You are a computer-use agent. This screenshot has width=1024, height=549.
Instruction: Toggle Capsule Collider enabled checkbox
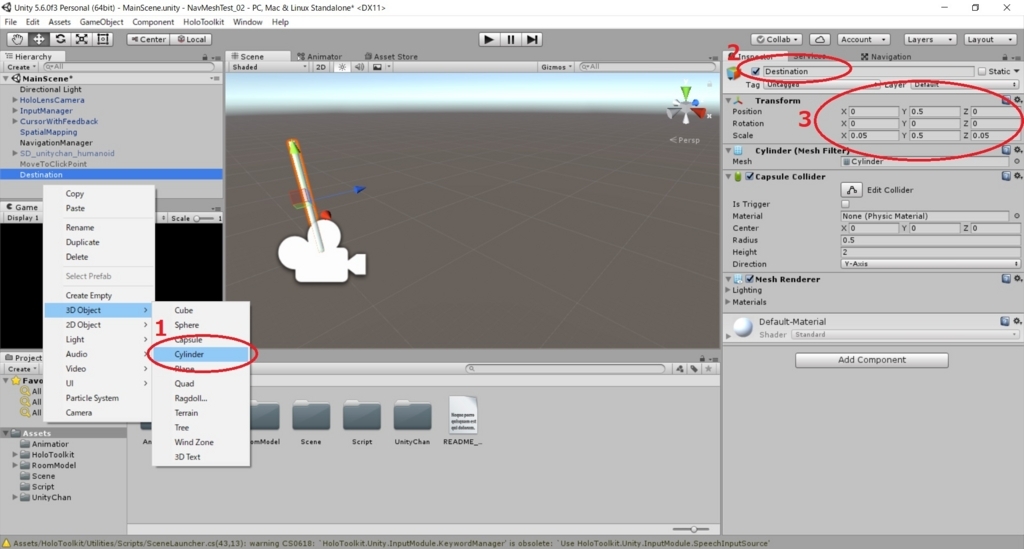[750, 176]
